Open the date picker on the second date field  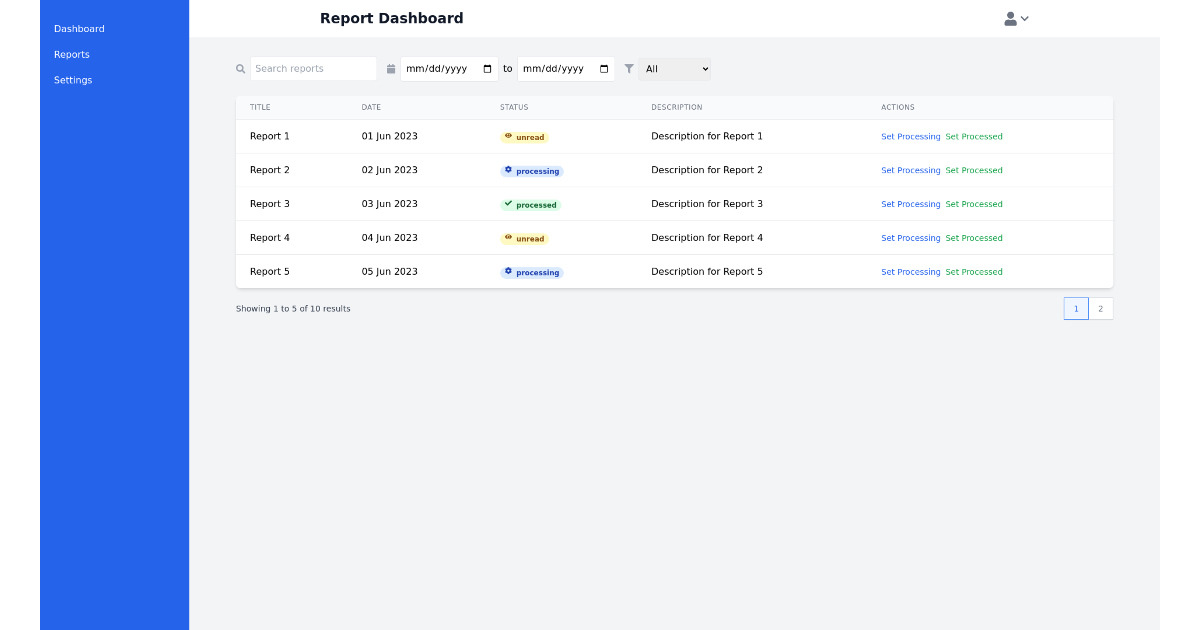(603, 68)
